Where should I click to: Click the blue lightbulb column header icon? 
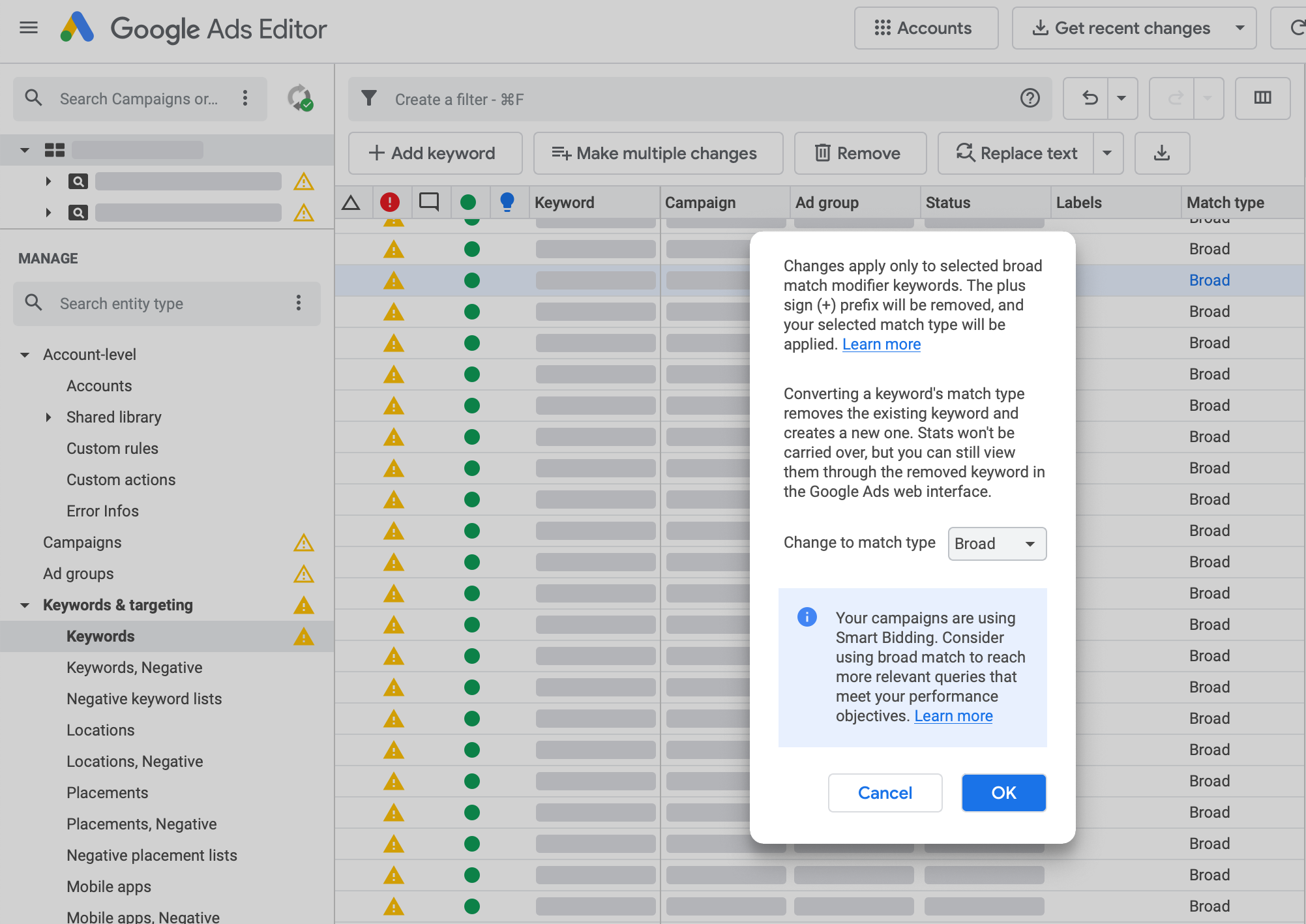click(x=509, y=202)
